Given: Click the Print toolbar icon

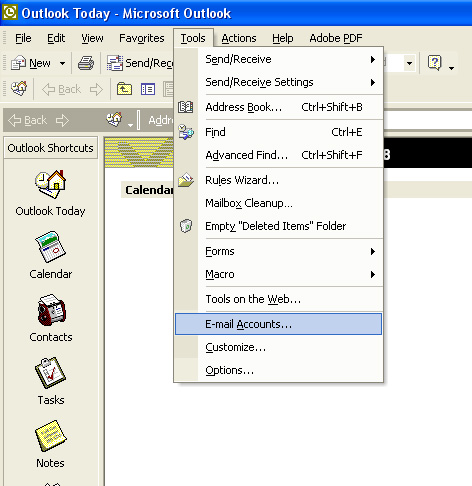Looking at the screenshot, I should [86, 63].
